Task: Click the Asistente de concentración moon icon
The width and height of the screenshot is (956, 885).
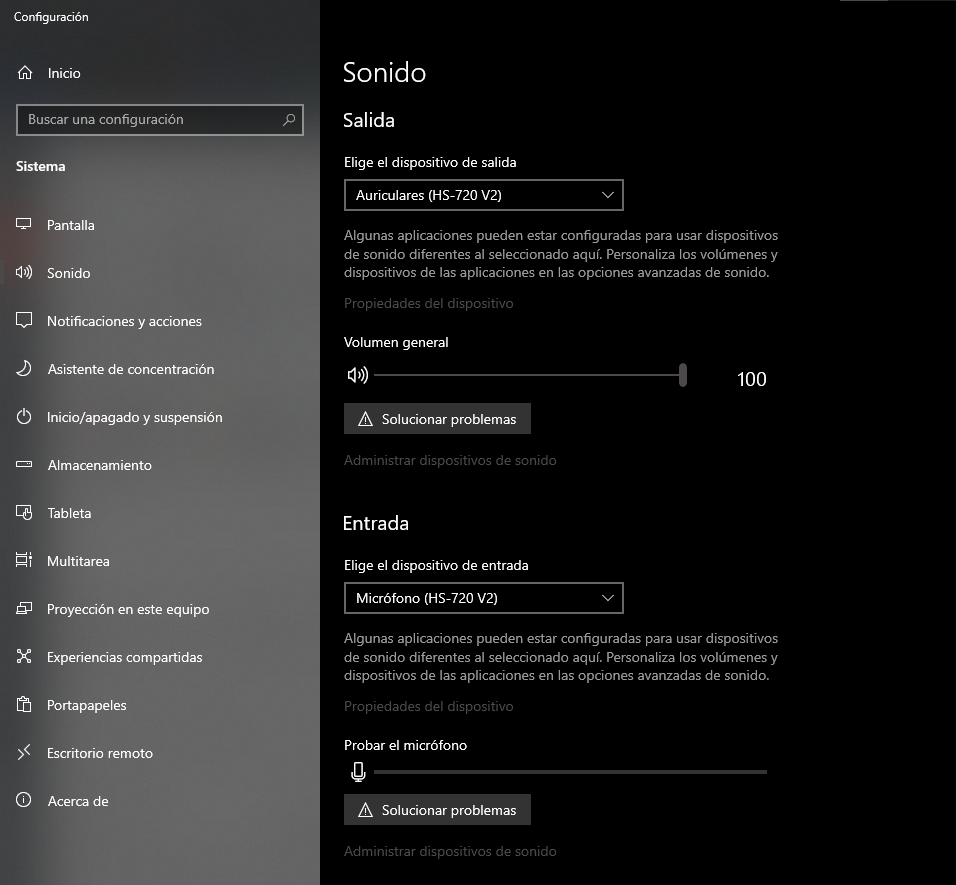Action: 25,369
